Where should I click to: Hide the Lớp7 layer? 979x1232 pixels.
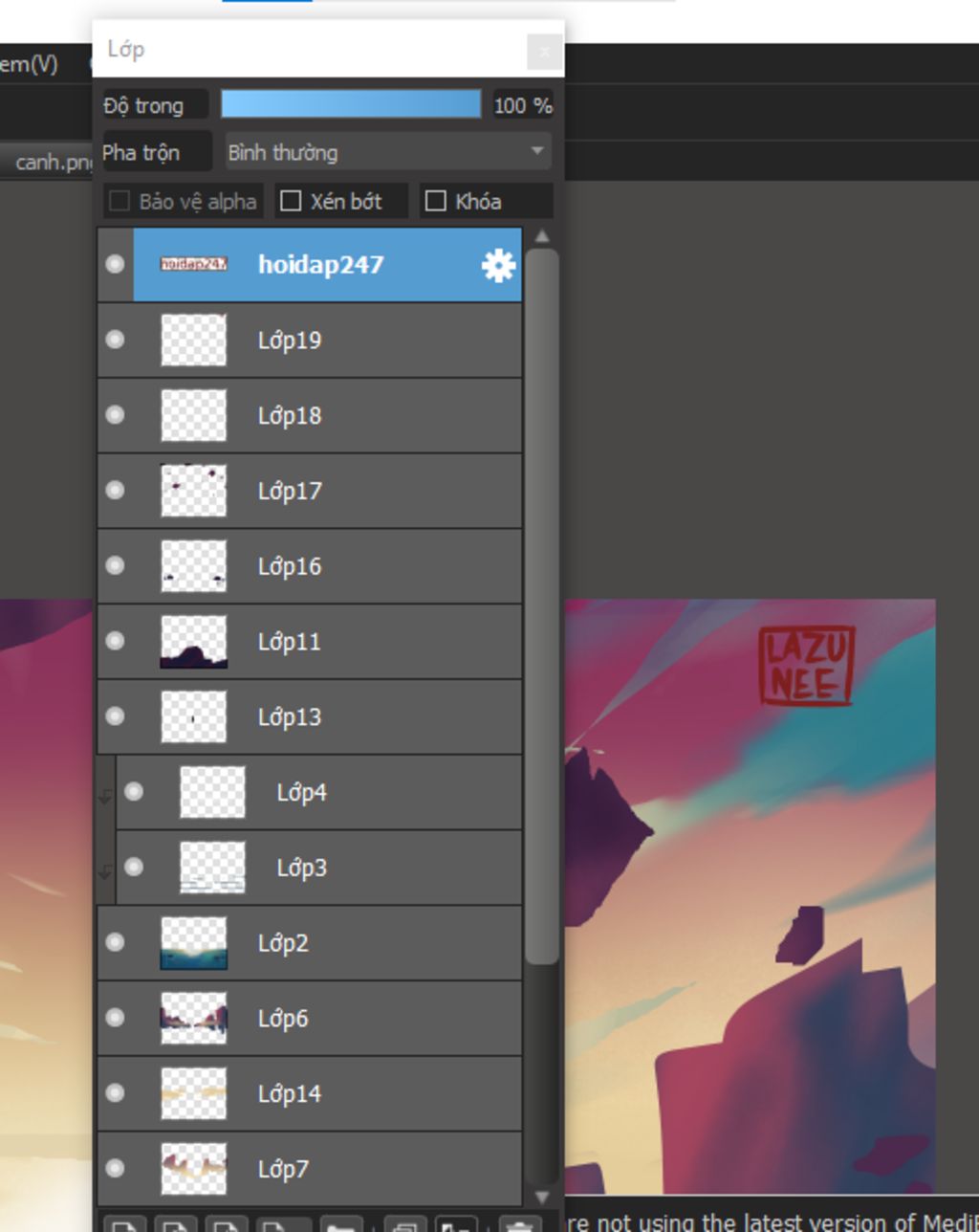coord(115,1168)
